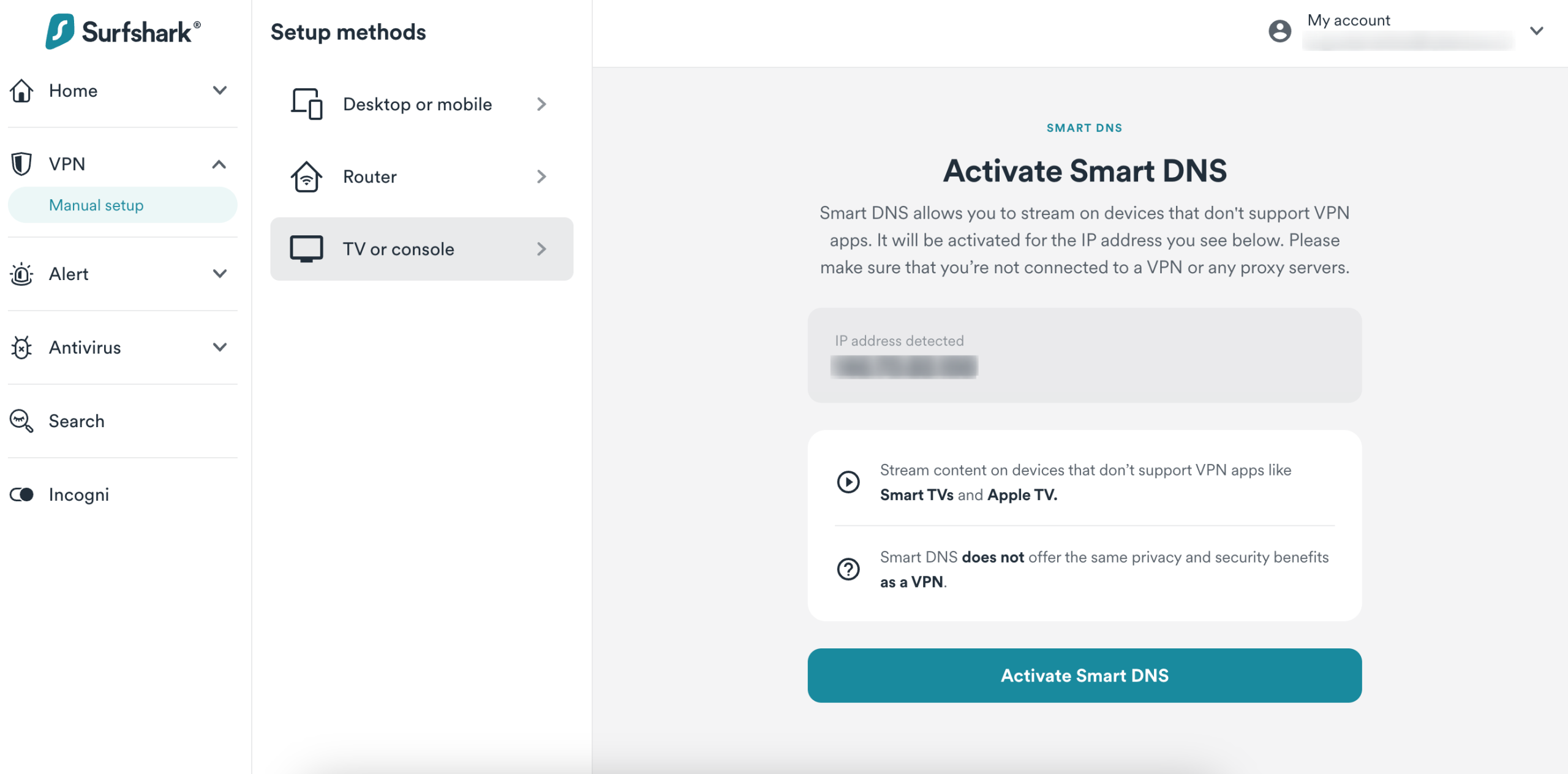Viewport: 1568px width, 774px height.
Task: Open the Incogni toggle icon
Action: [21, 495]
